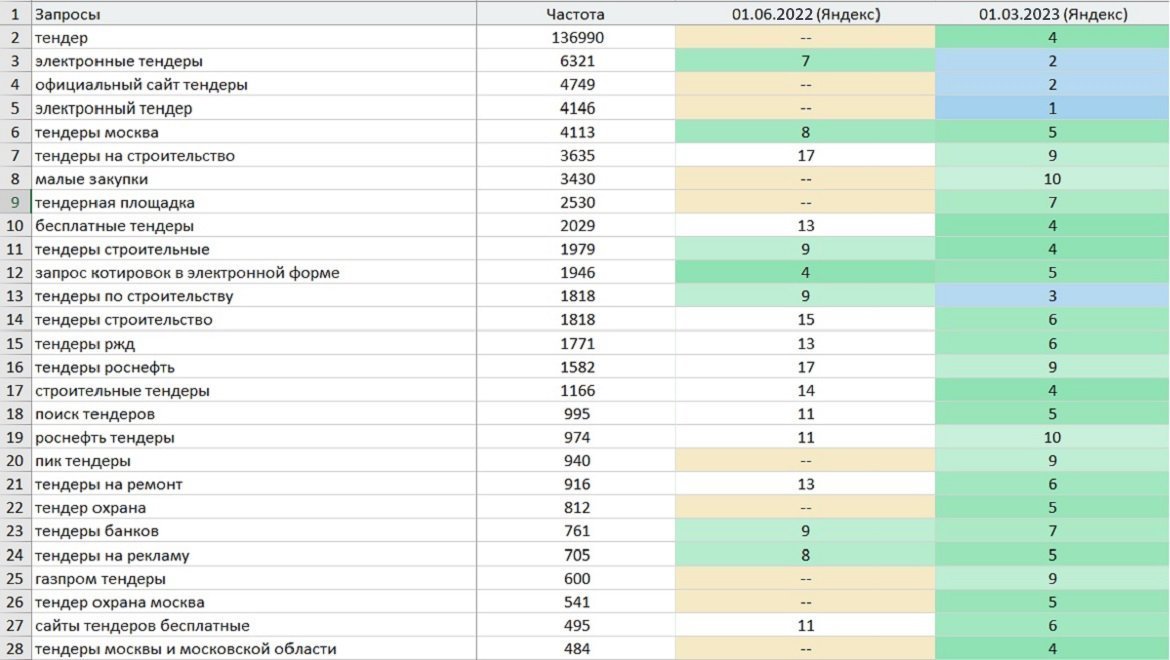Select cell 'тендеры роснефть'
This screenshot has width=1170, height=660.
coord(254,367)
